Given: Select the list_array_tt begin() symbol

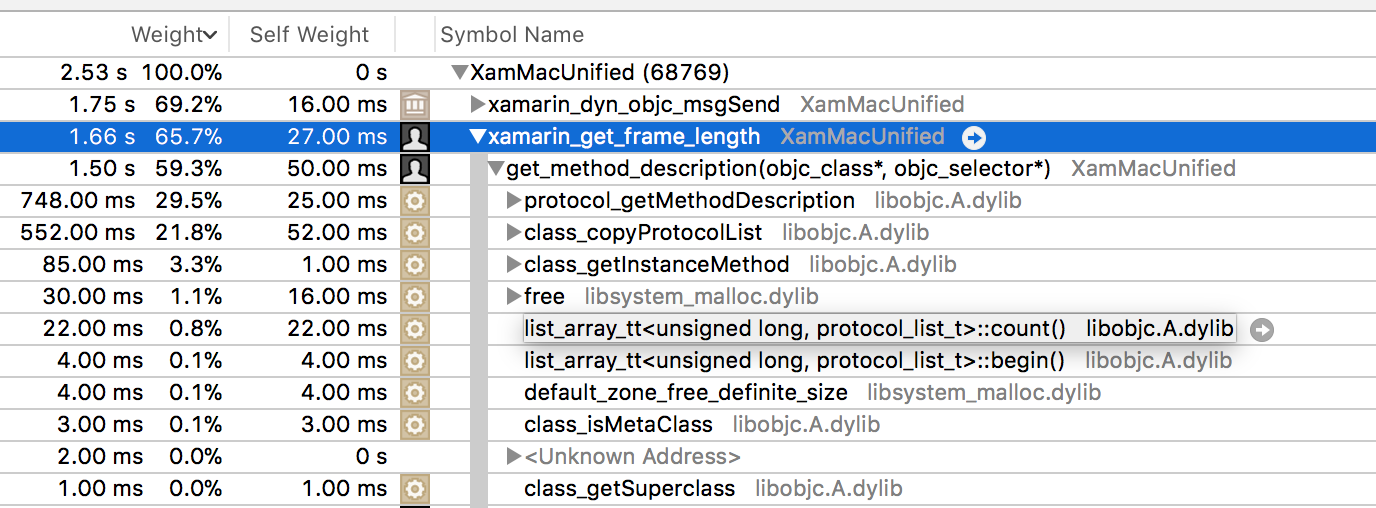Looking at the screenshot, I should click(x=794, y=361).
